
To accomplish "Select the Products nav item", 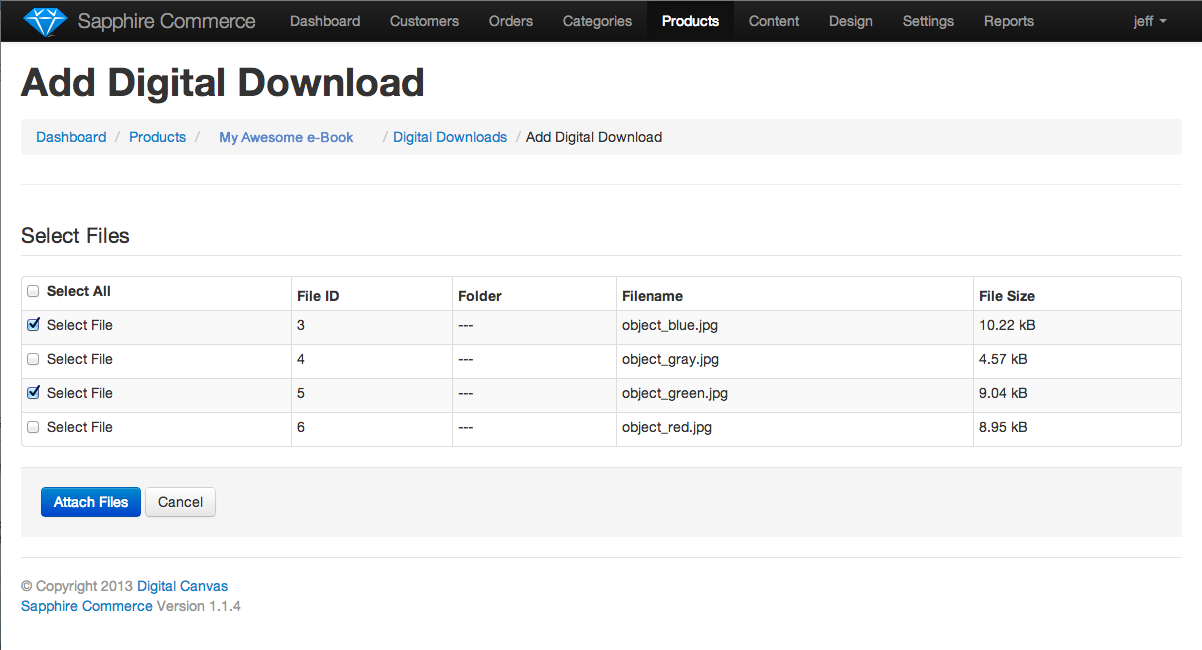I will click(x=690, y=21).
